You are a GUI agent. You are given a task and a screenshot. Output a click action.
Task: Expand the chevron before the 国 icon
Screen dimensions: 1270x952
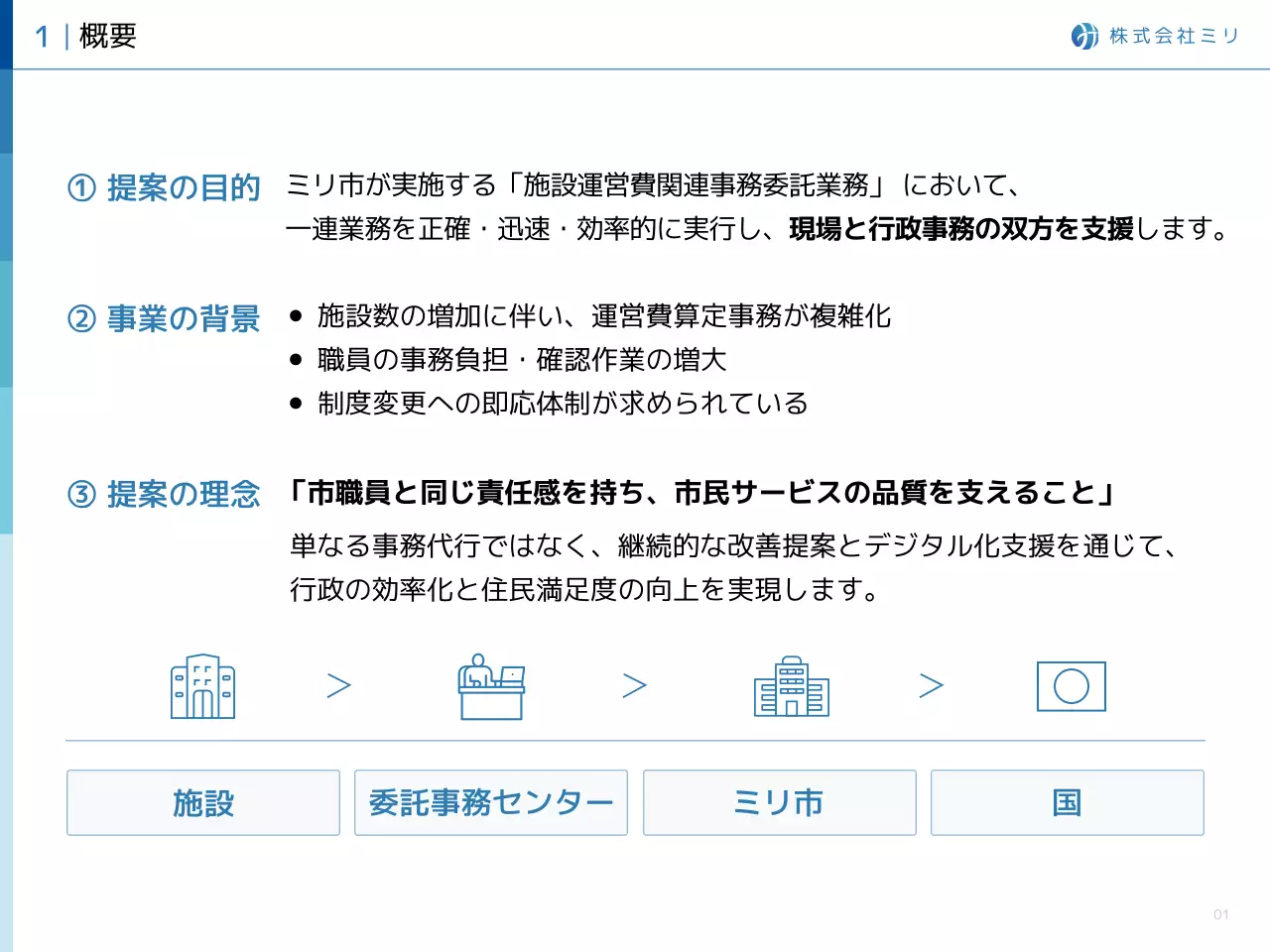931,685
